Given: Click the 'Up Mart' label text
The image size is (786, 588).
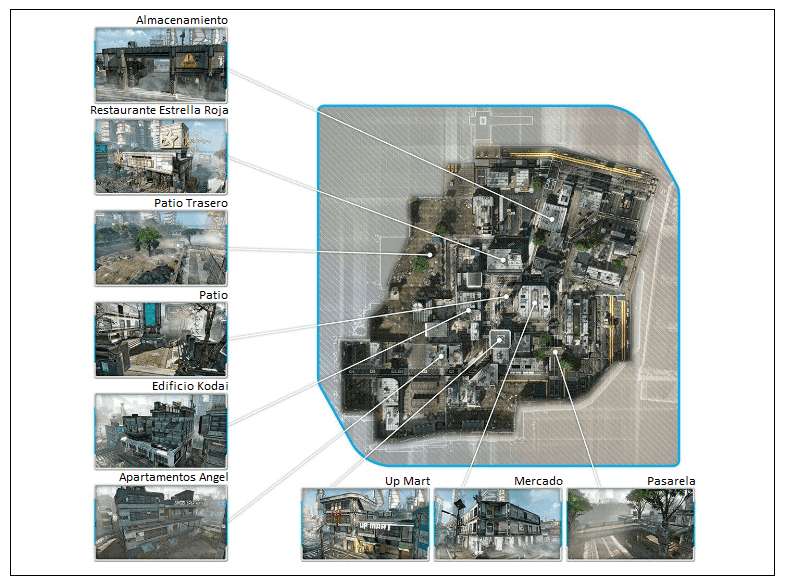Looking at the screenshot, I should 407,481.
